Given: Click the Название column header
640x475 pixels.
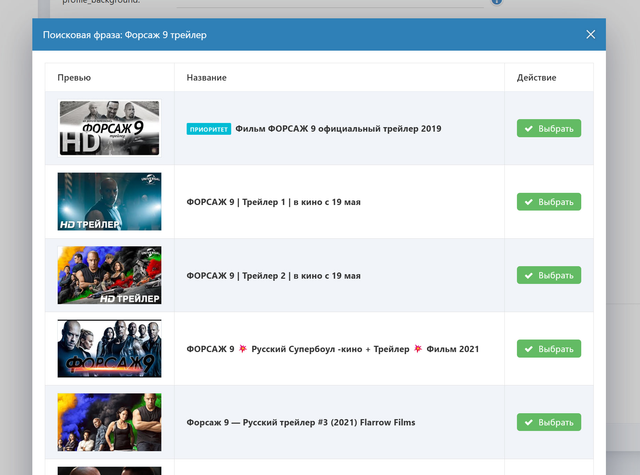Looking at the screenshot, I should pos(207,78).
